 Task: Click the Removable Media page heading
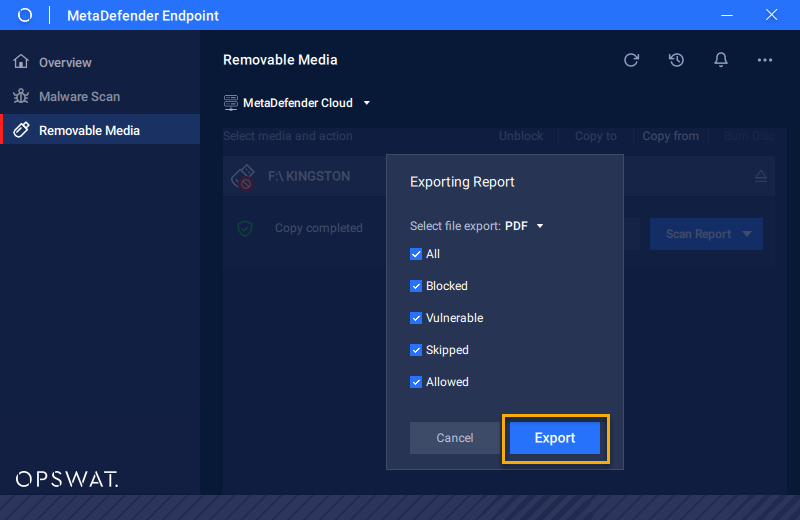point(280,60)
